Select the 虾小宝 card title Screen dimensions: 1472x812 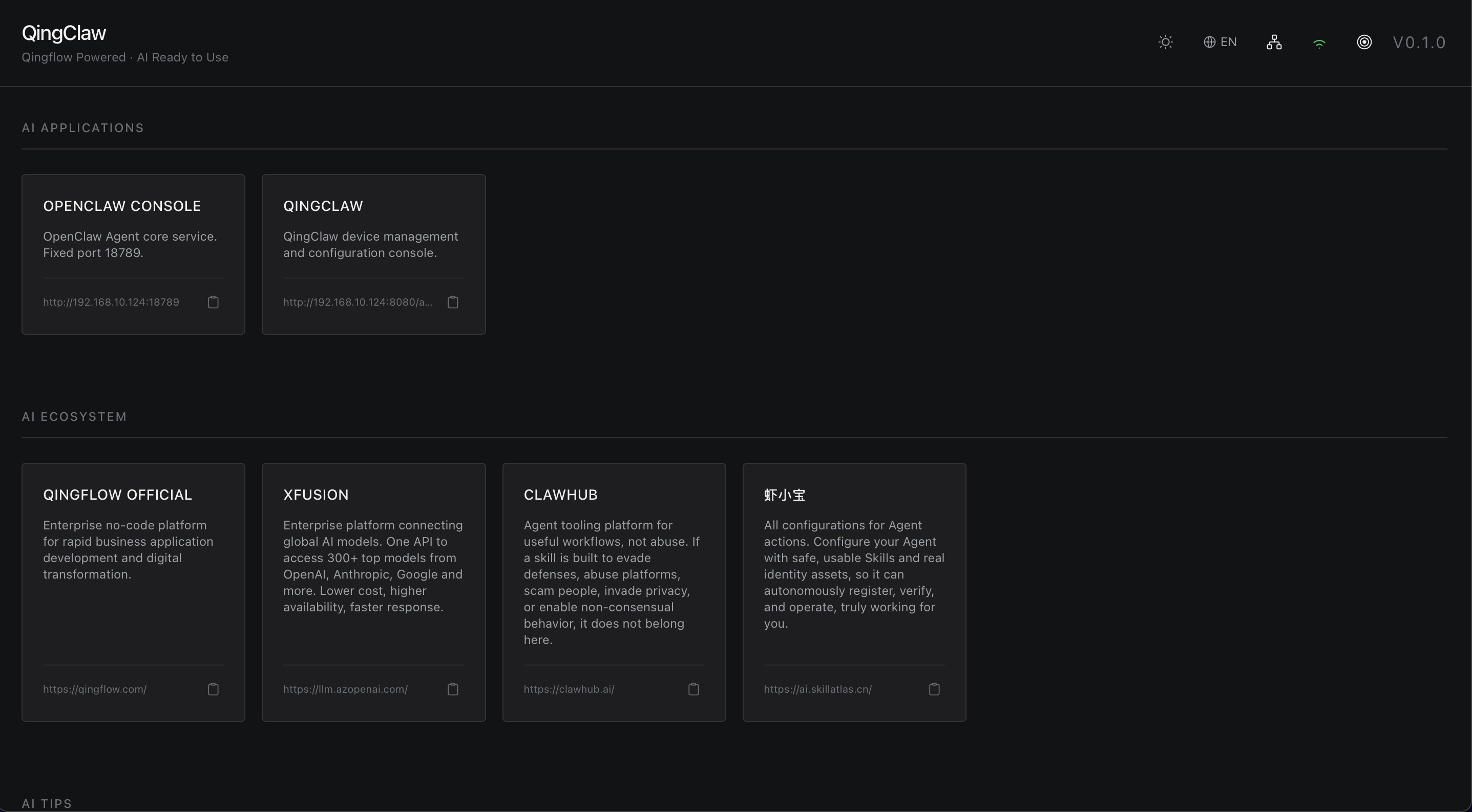tap(785, 495)
